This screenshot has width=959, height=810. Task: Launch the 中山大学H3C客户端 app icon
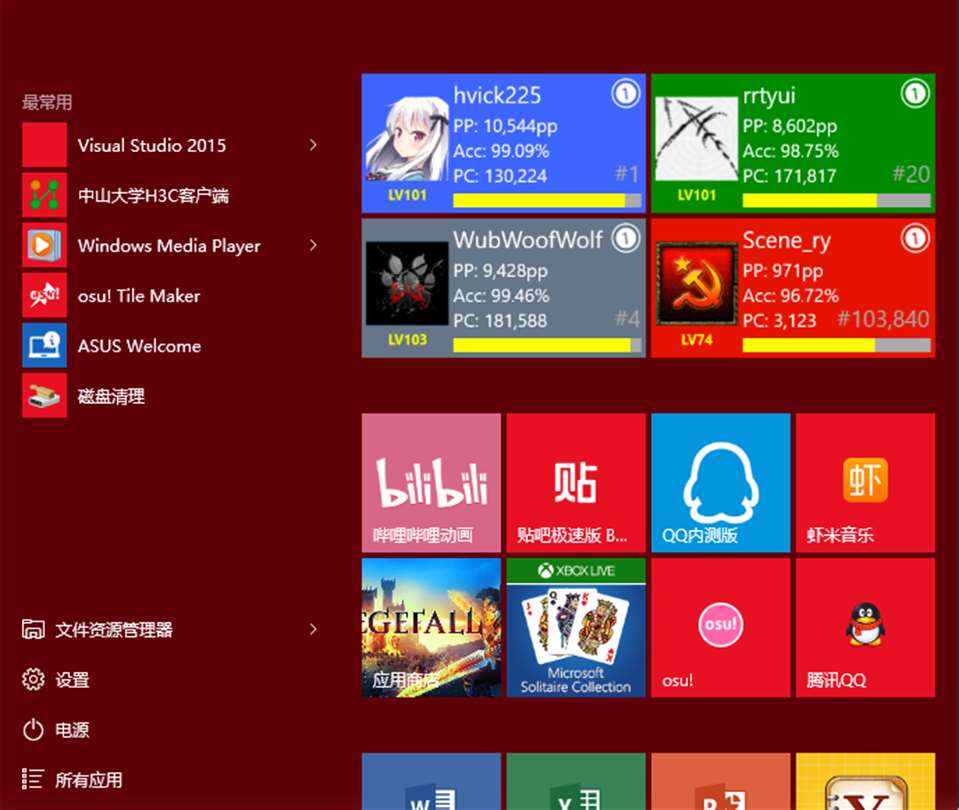tap(45, 195)
